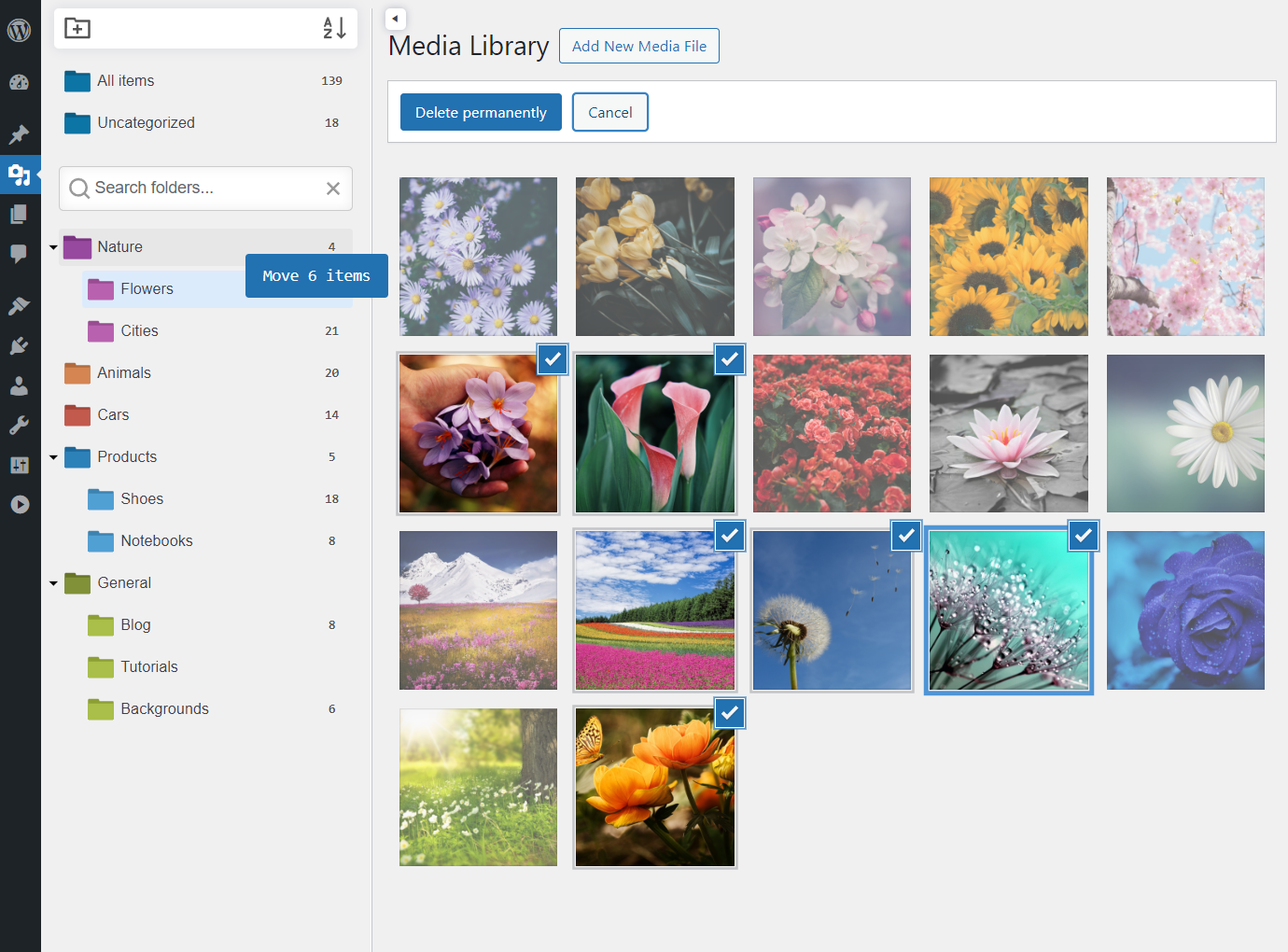Click the red Cars folder icon
The width and height of the screenshot is (1288, 952).
[77, 415]
